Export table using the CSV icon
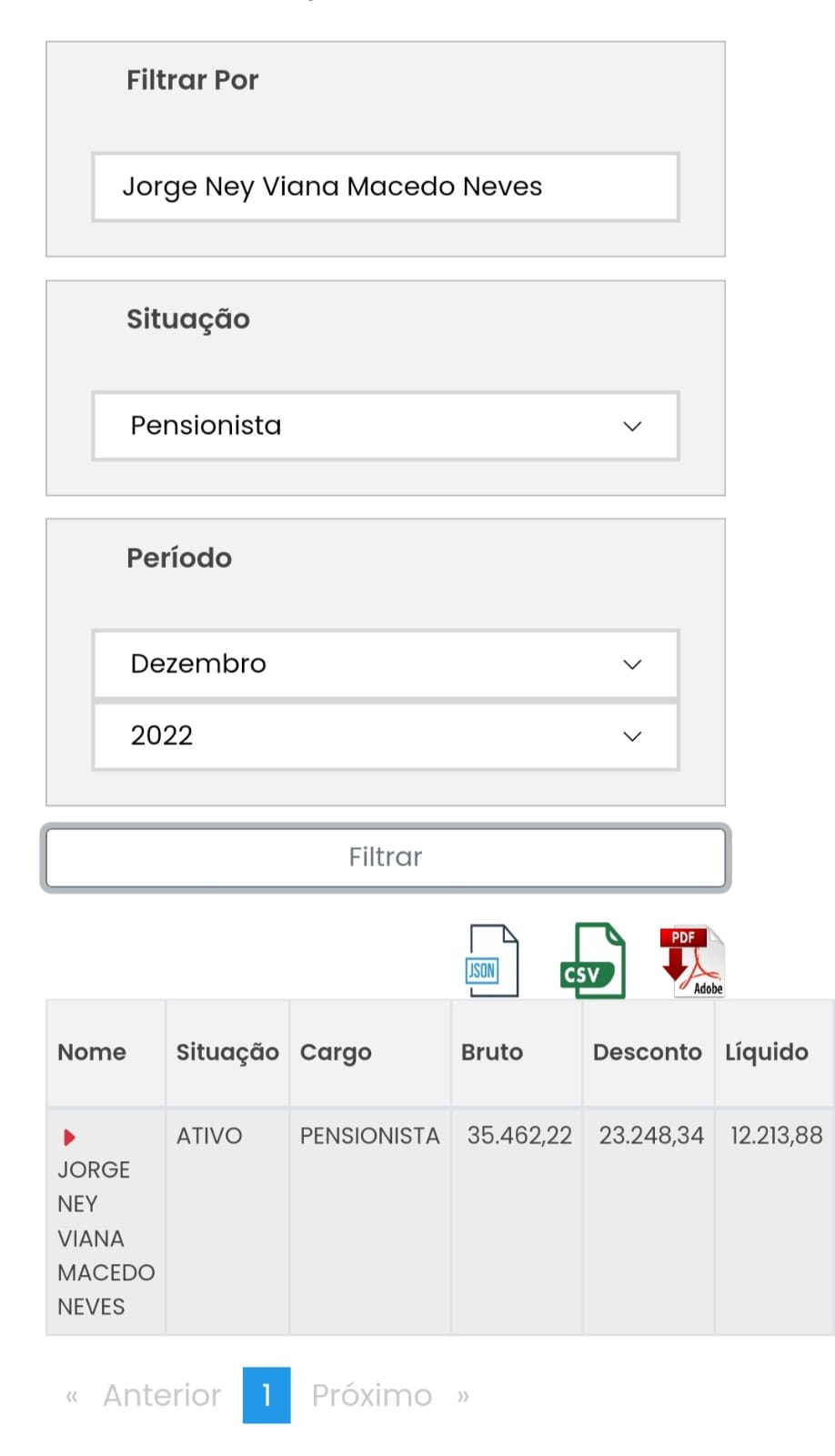Screen dimensions: 835x1456 [592, 961]
